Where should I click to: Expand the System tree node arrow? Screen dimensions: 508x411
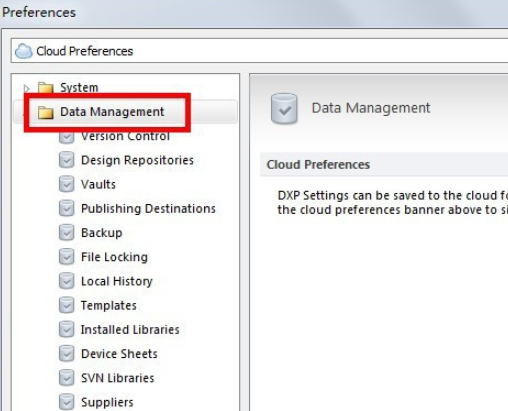point(27,88)
